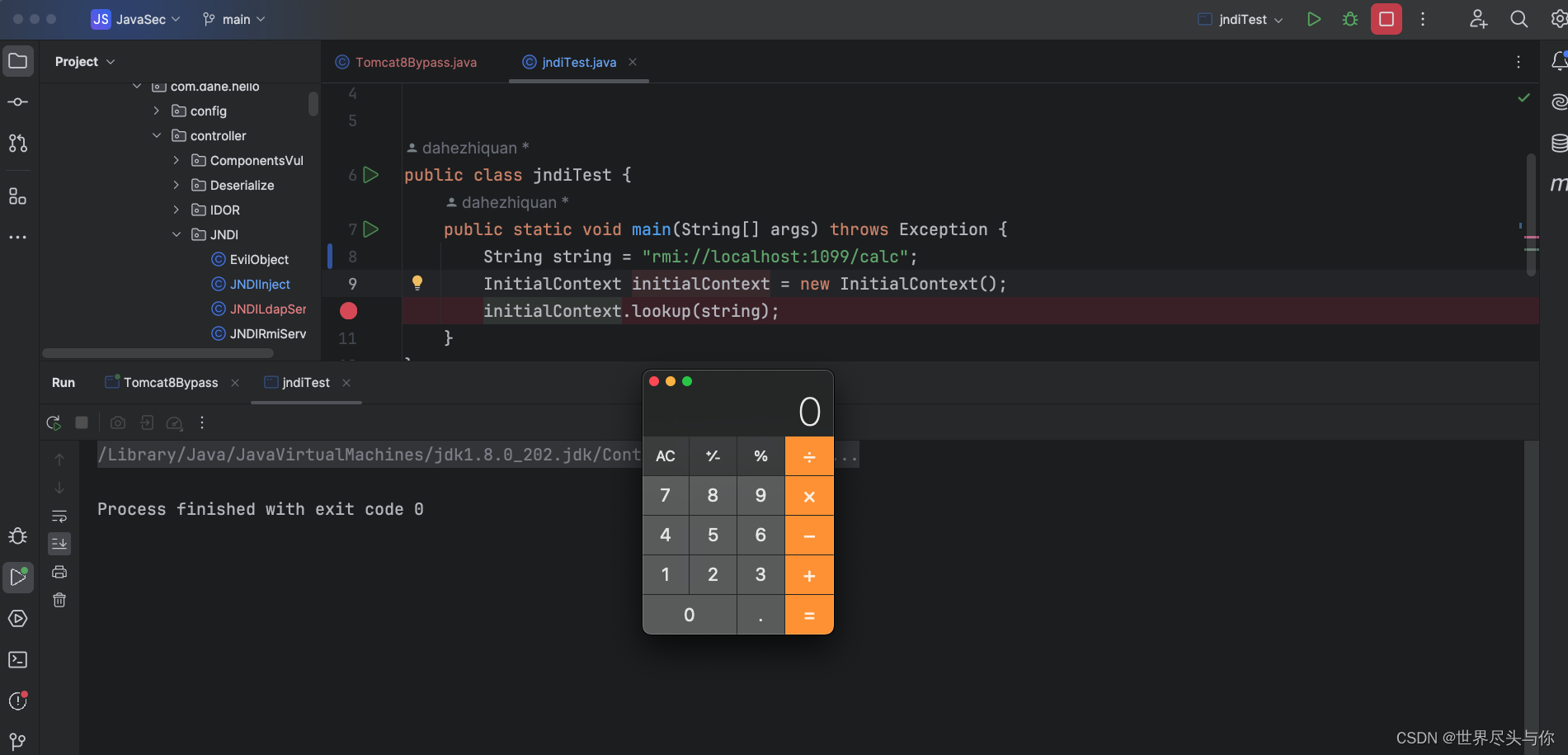1568x755 pixels.
Task: Click the plus button on Calculator
Action: pyautogui.click(x=809, y=575)
